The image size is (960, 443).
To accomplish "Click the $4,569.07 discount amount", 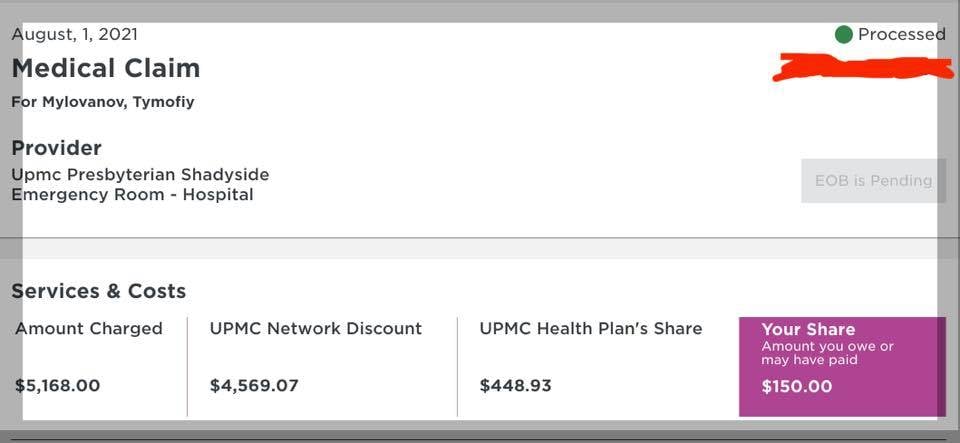I will coord(254,385).
